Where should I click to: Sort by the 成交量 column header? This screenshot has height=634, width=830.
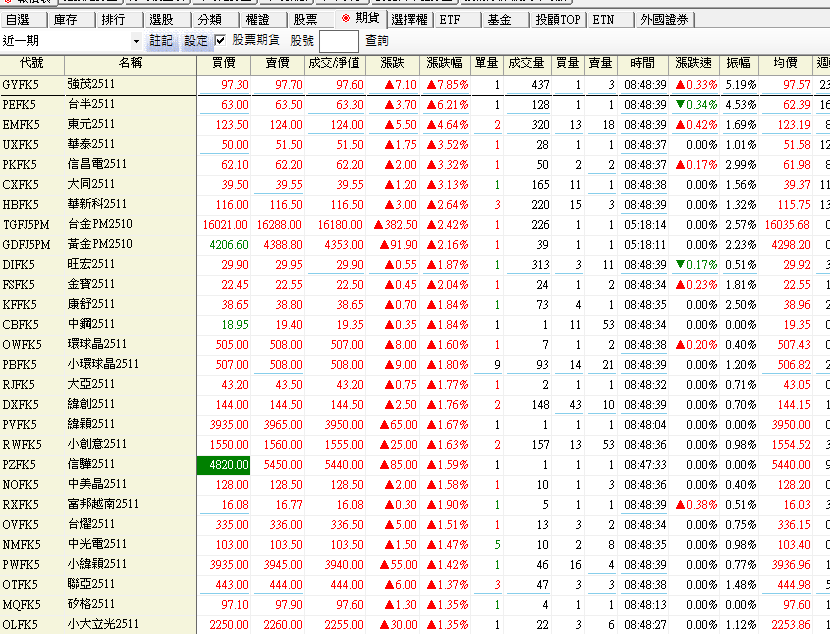tap(526, 63)
